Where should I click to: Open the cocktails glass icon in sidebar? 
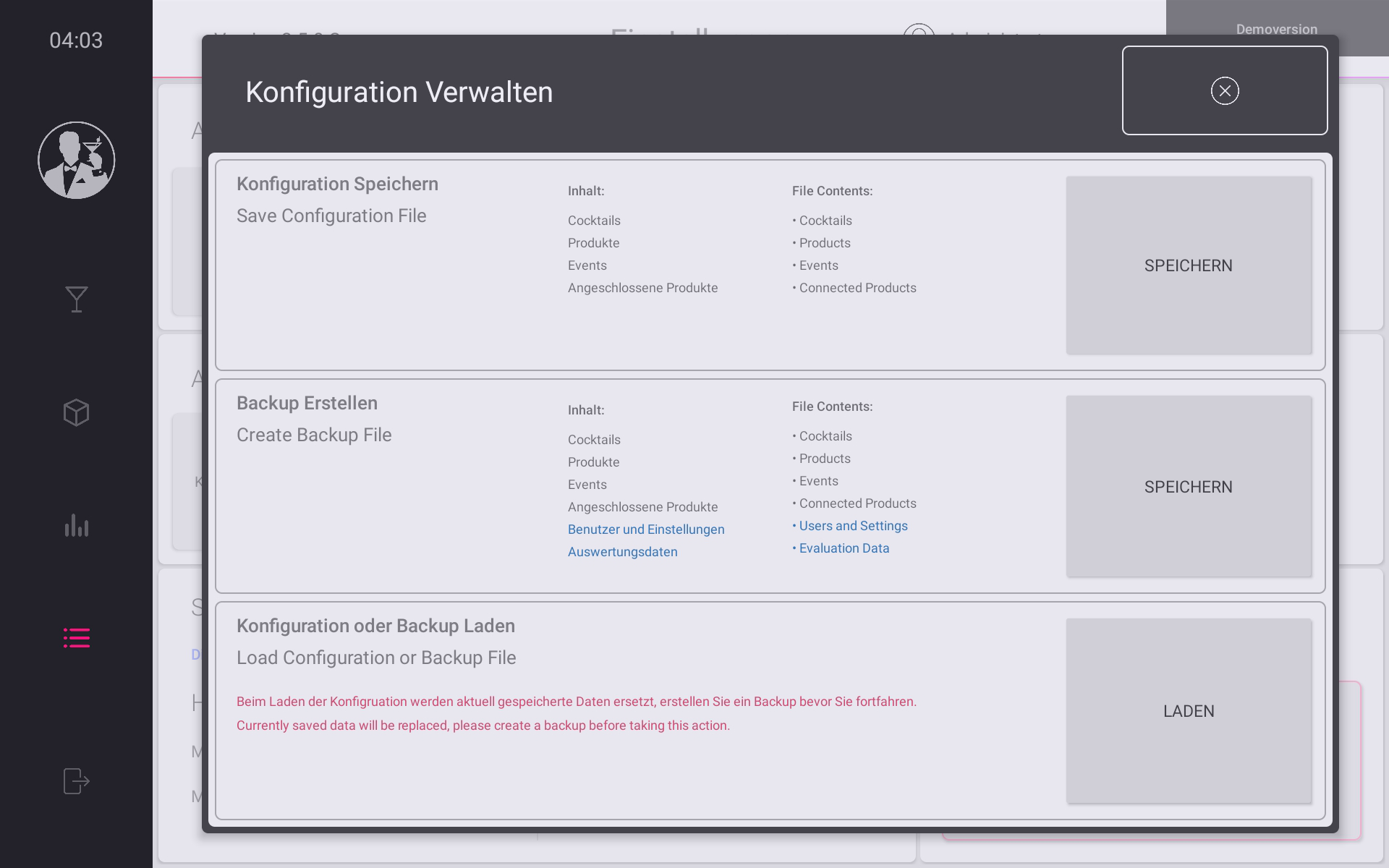pyautogui.click(x=76, y=299)
